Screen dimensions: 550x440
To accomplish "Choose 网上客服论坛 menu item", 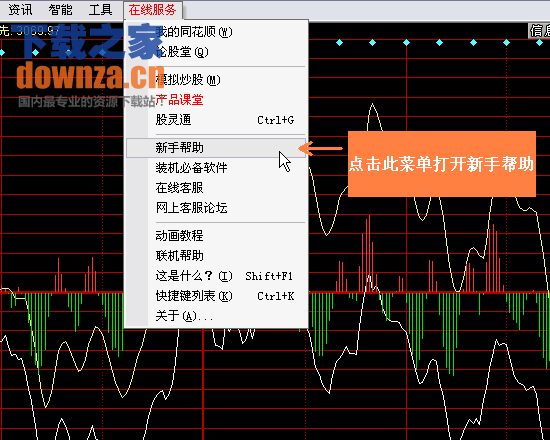I will tap(216, 208).
